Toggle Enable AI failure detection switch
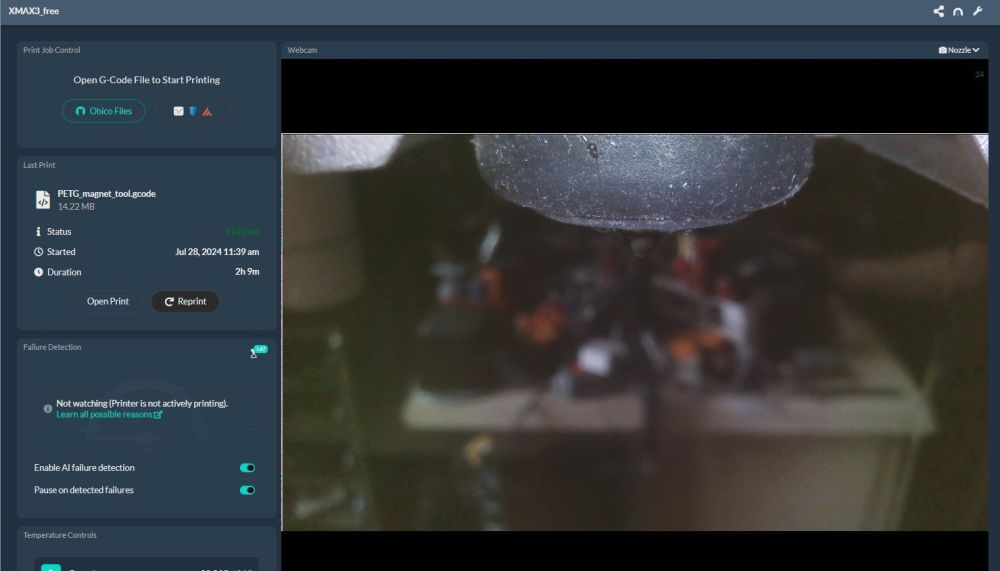This screenshot has height=571, width=1000. click(247, 468)
